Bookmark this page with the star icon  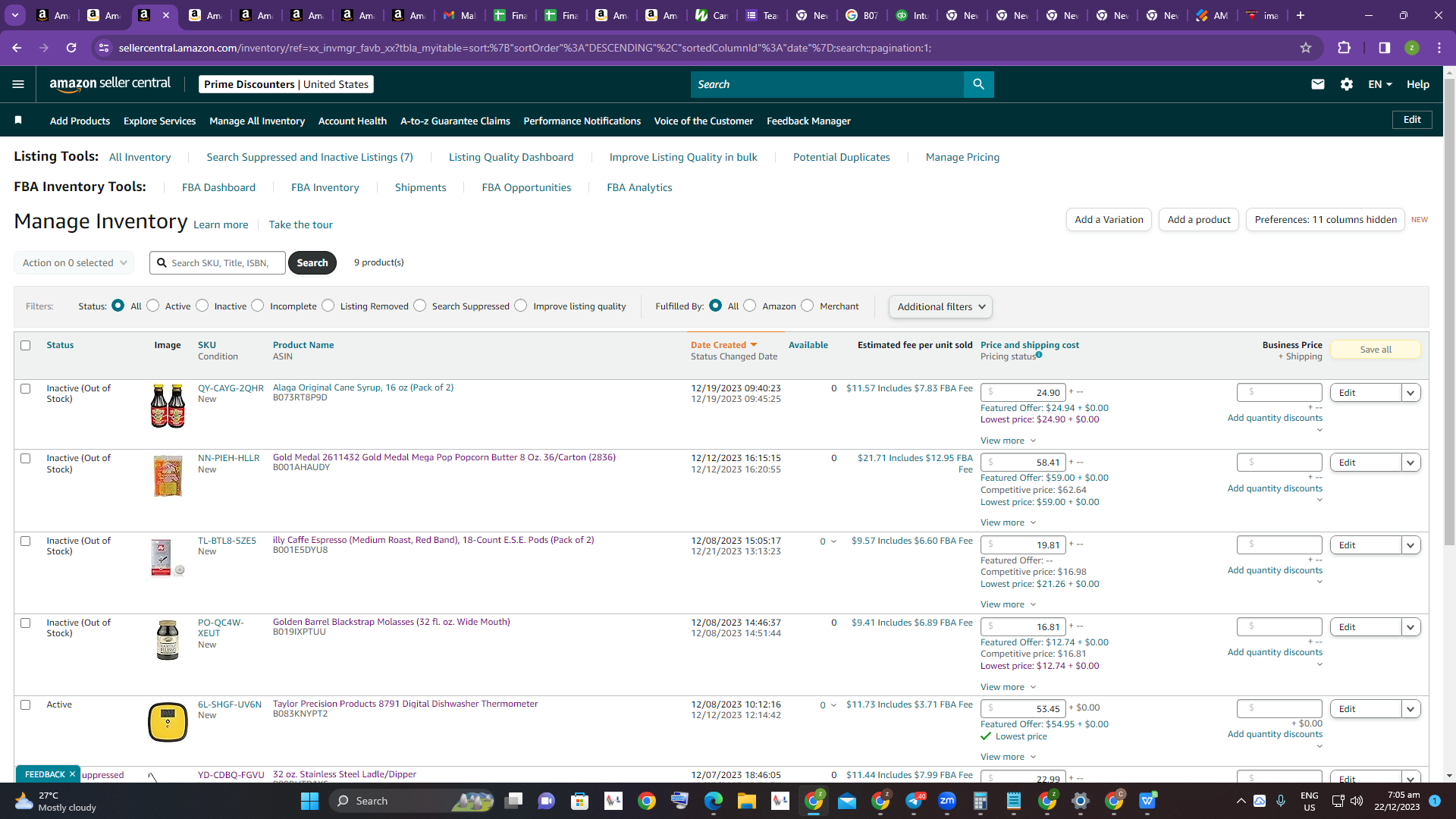tap(1306, 48)
